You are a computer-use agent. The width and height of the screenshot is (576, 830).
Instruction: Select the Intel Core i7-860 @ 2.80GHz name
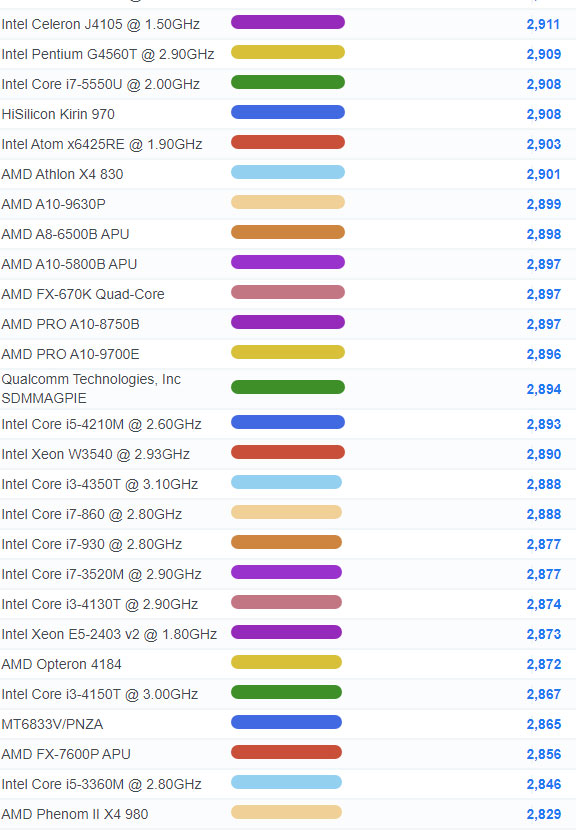tap(92, 515)
